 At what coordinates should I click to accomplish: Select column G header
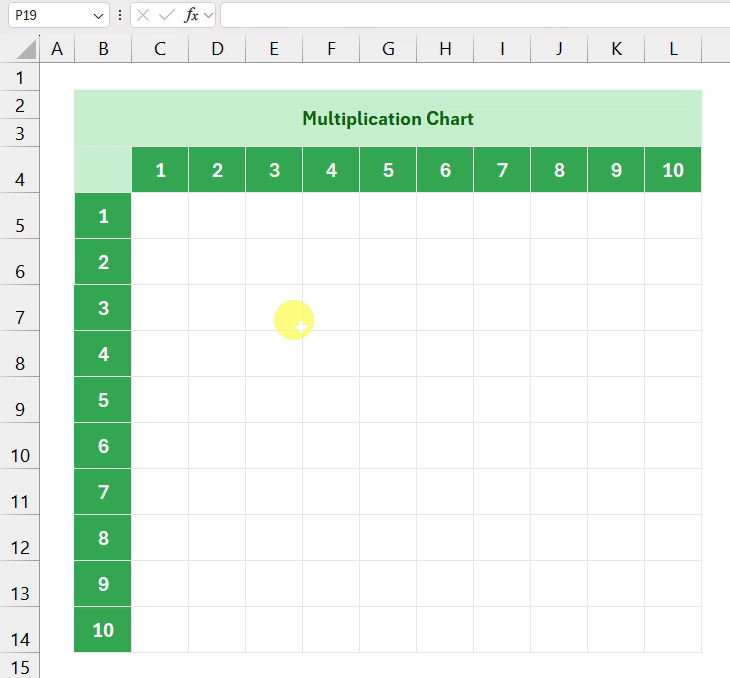tap(388, 49)
